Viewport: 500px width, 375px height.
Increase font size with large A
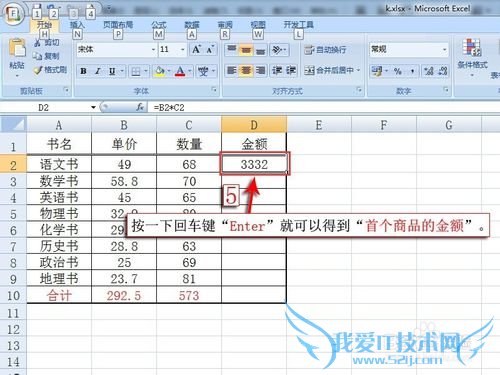[196, 50]
